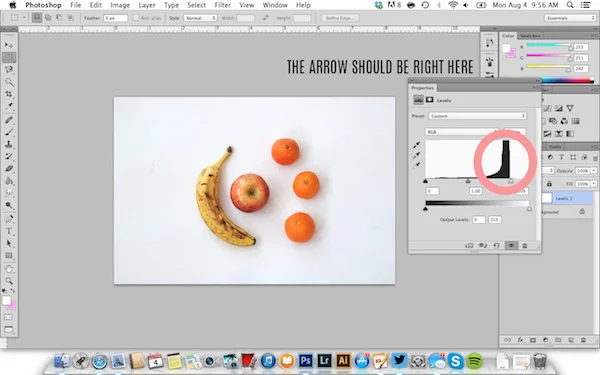Enable the Anti-alias checkbox
The image size is (600, 375).
point(135,18)
